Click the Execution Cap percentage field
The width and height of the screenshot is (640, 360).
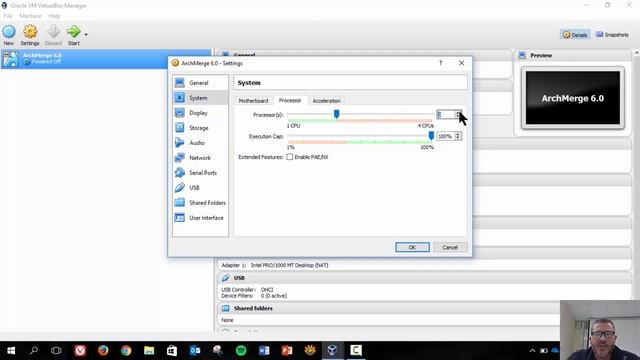446,136
